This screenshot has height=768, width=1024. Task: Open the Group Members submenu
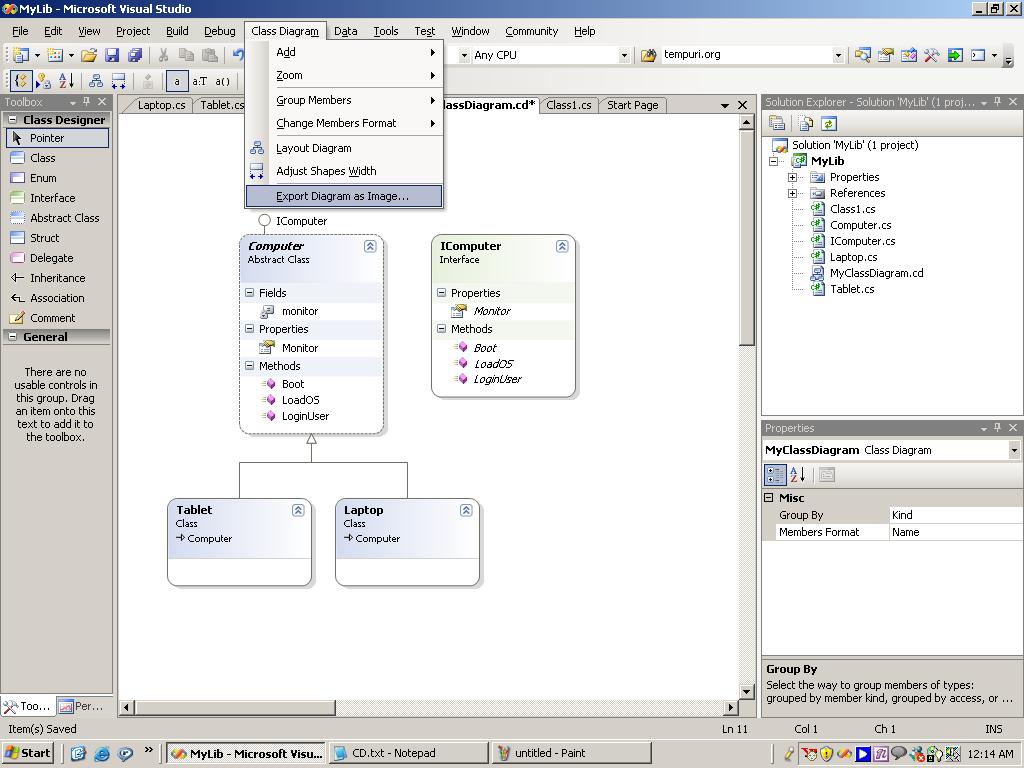tap(344, 100)
